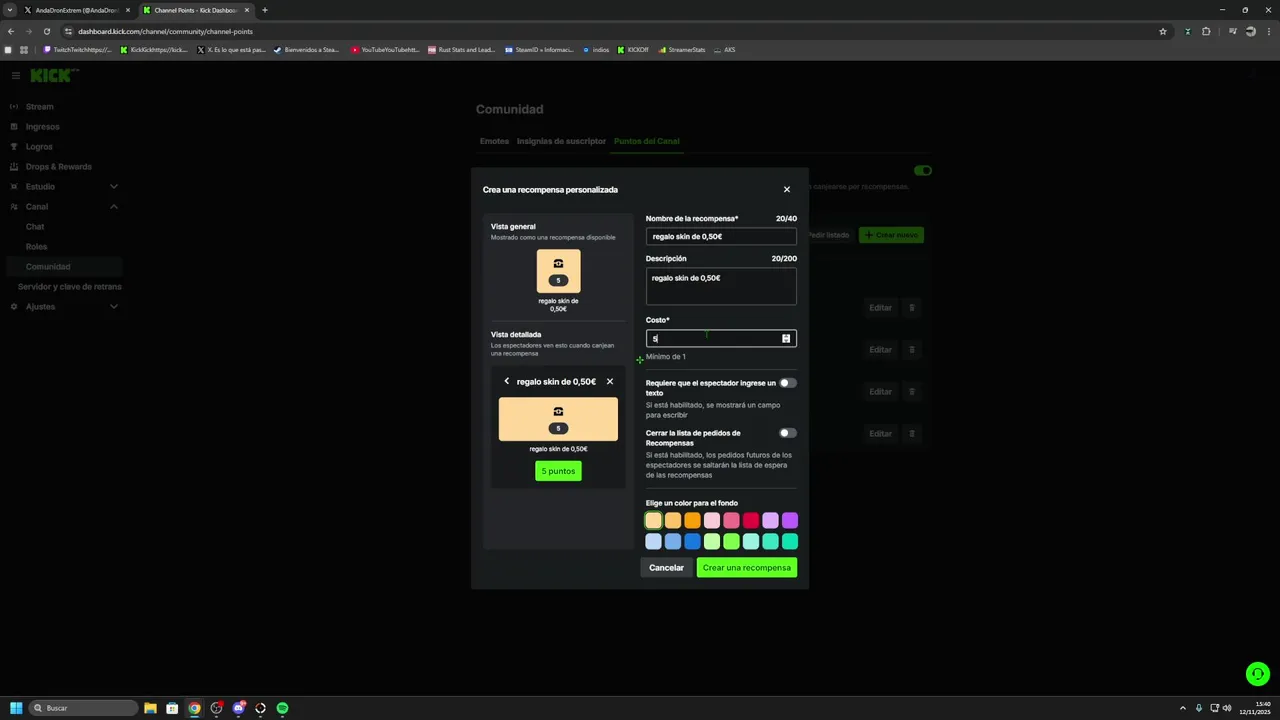Image resolution: width=1280 pixels, height=720 pixels.
Task: Open Servidor y clave de retransmisión
Action: click(69, 287)
